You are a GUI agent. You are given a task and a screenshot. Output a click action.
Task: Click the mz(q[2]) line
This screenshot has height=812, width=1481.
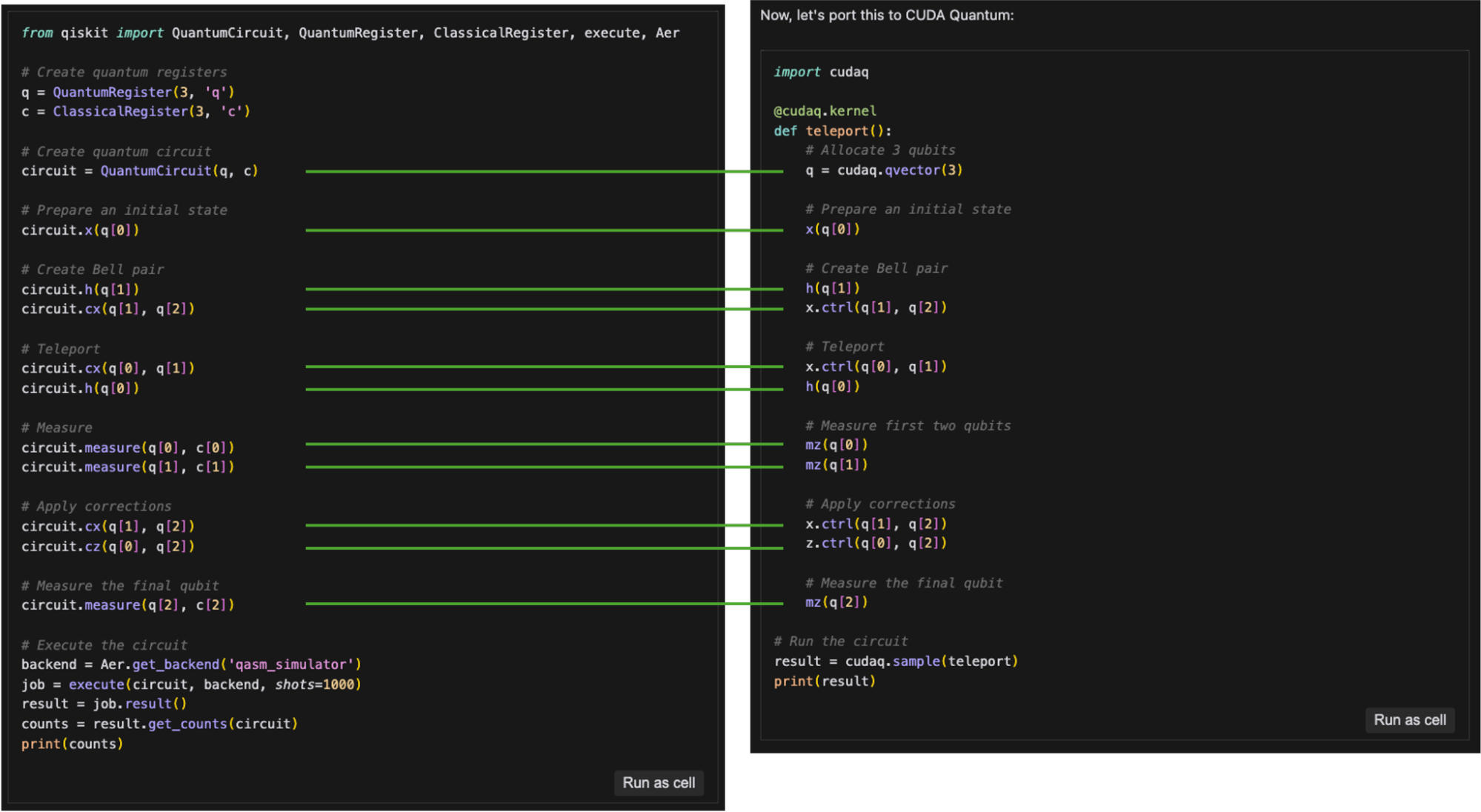tap(836, 602)
